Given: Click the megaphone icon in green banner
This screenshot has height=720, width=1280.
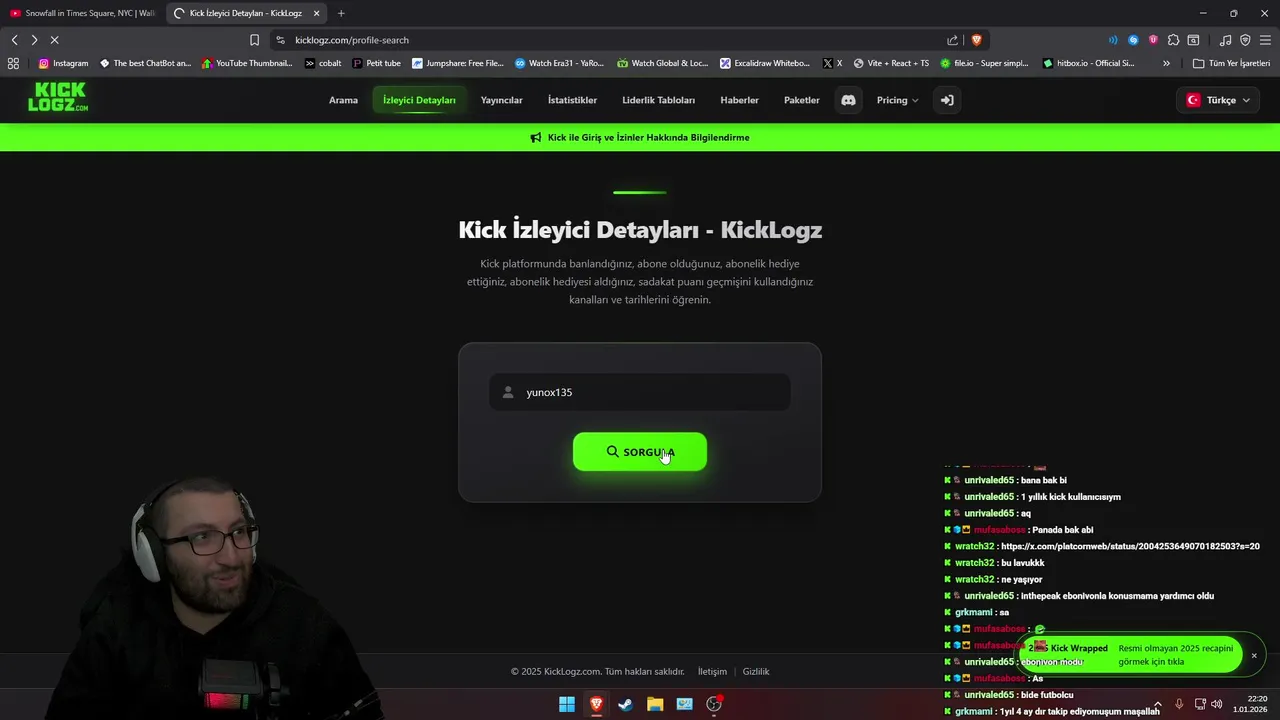Looking at the screenshot, I should 536,138.
